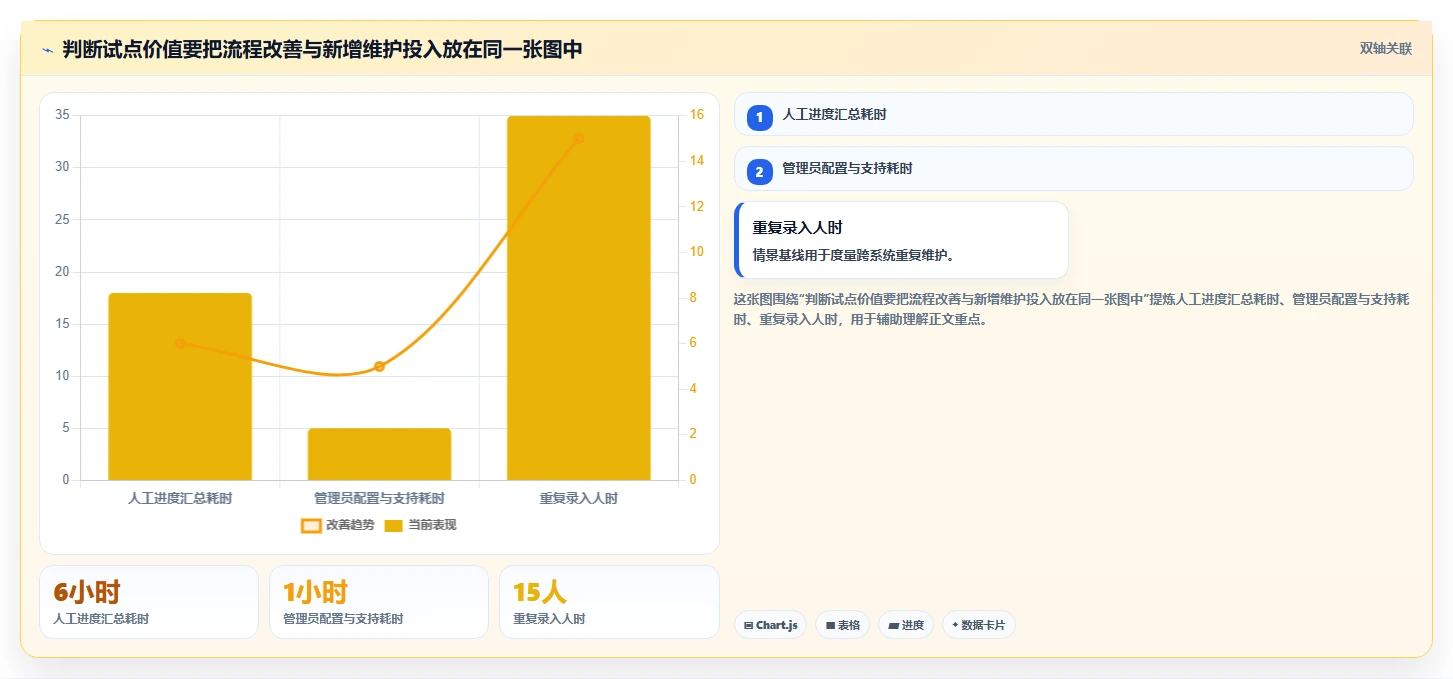Click the 1小时 data card
This screenshot has height=679, width=1453.
[x=379, y=602]
